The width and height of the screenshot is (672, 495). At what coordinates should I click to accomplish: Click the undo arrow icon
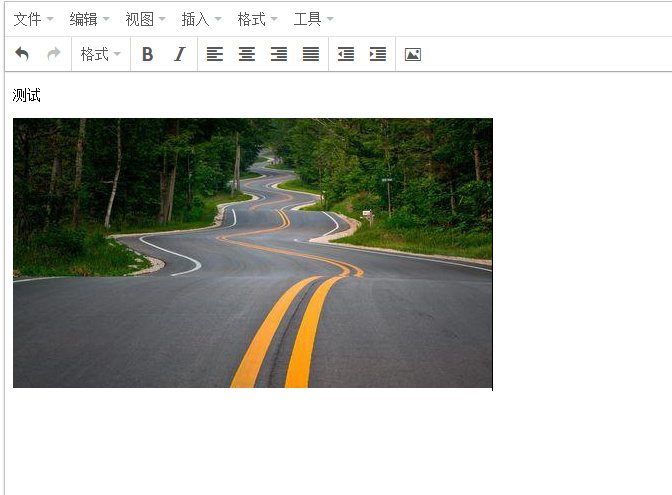click(22, 54)
